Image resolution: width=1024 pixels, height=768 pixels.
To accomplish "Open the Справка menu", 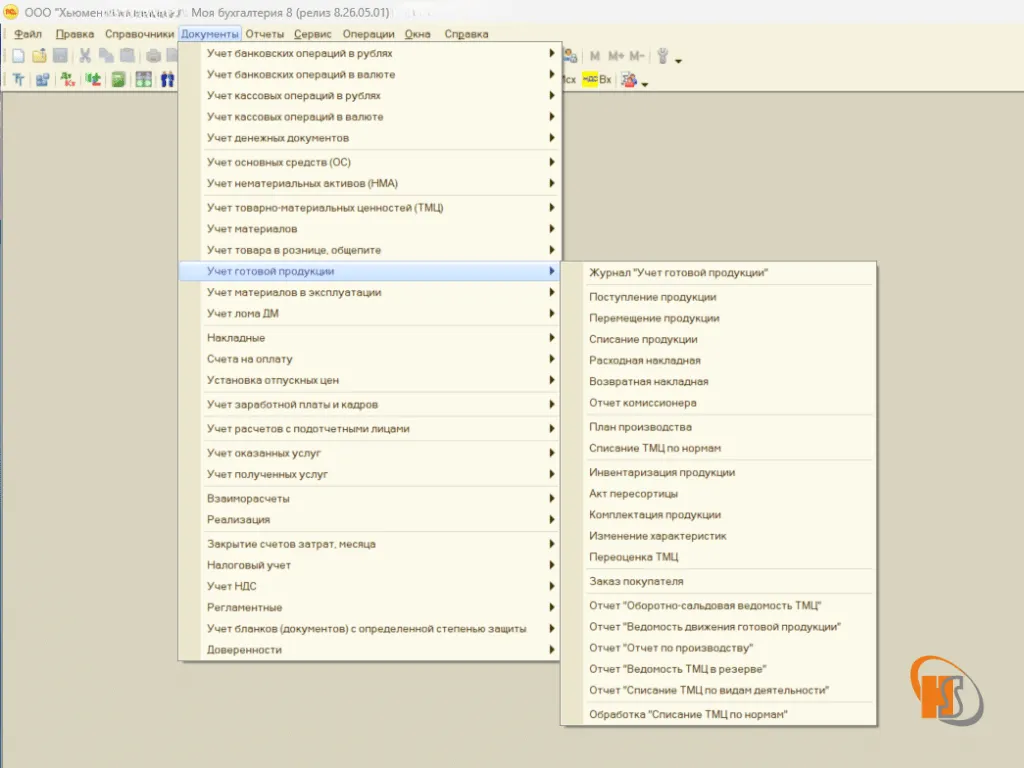I will point(466,34).
